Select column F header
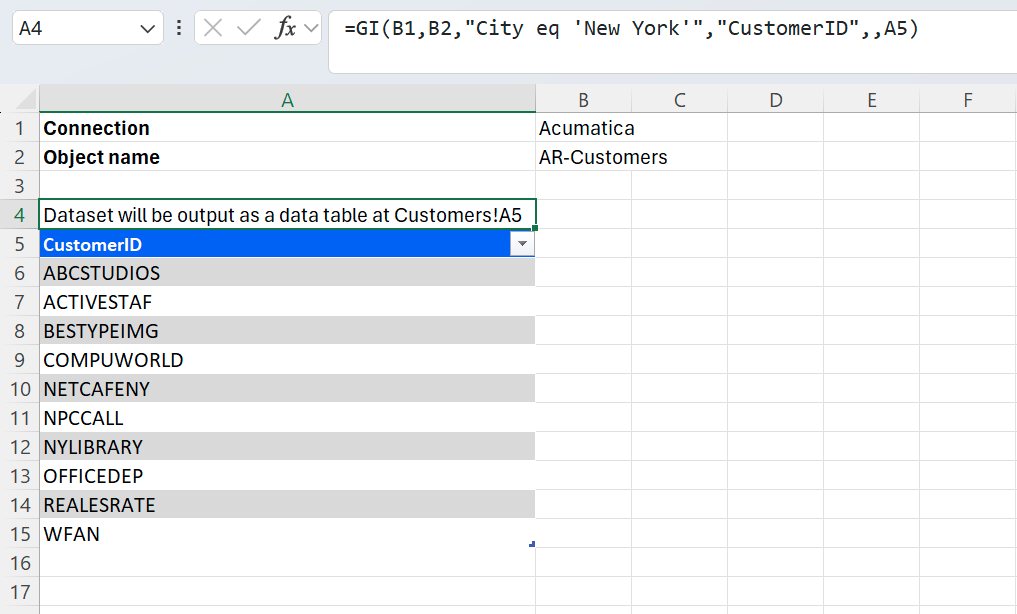1017x614 pixels. click(x=967, y=100)
